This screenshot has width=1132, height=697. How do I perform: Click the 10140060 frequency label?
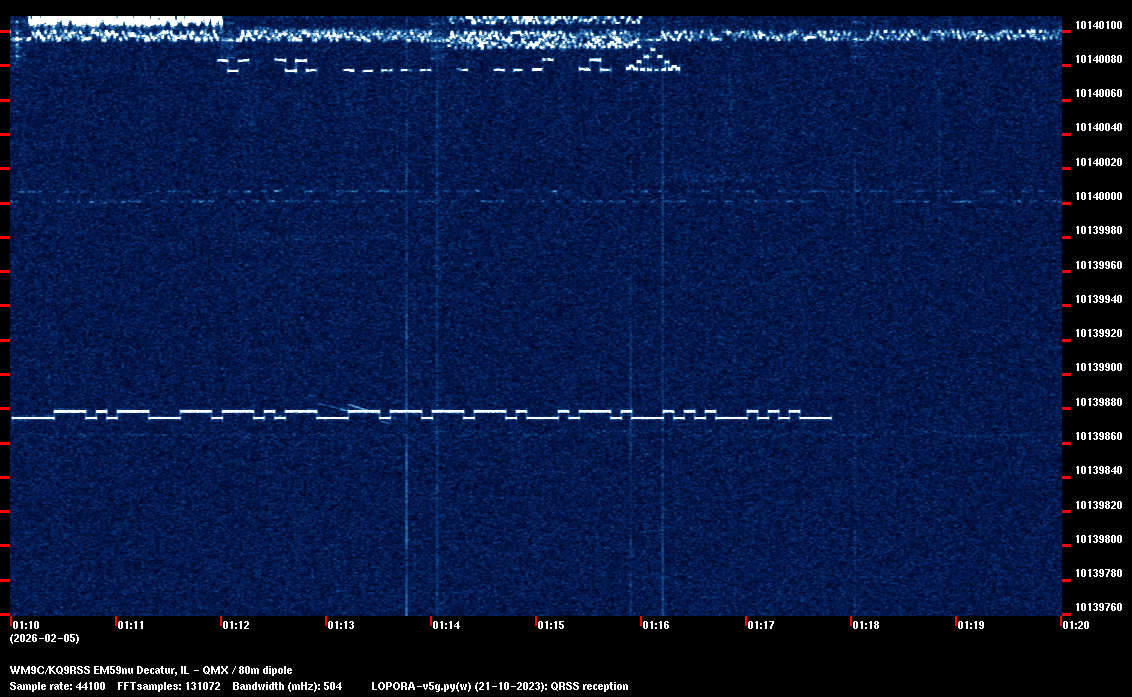pyautogui.click(x=1099, y=93)
